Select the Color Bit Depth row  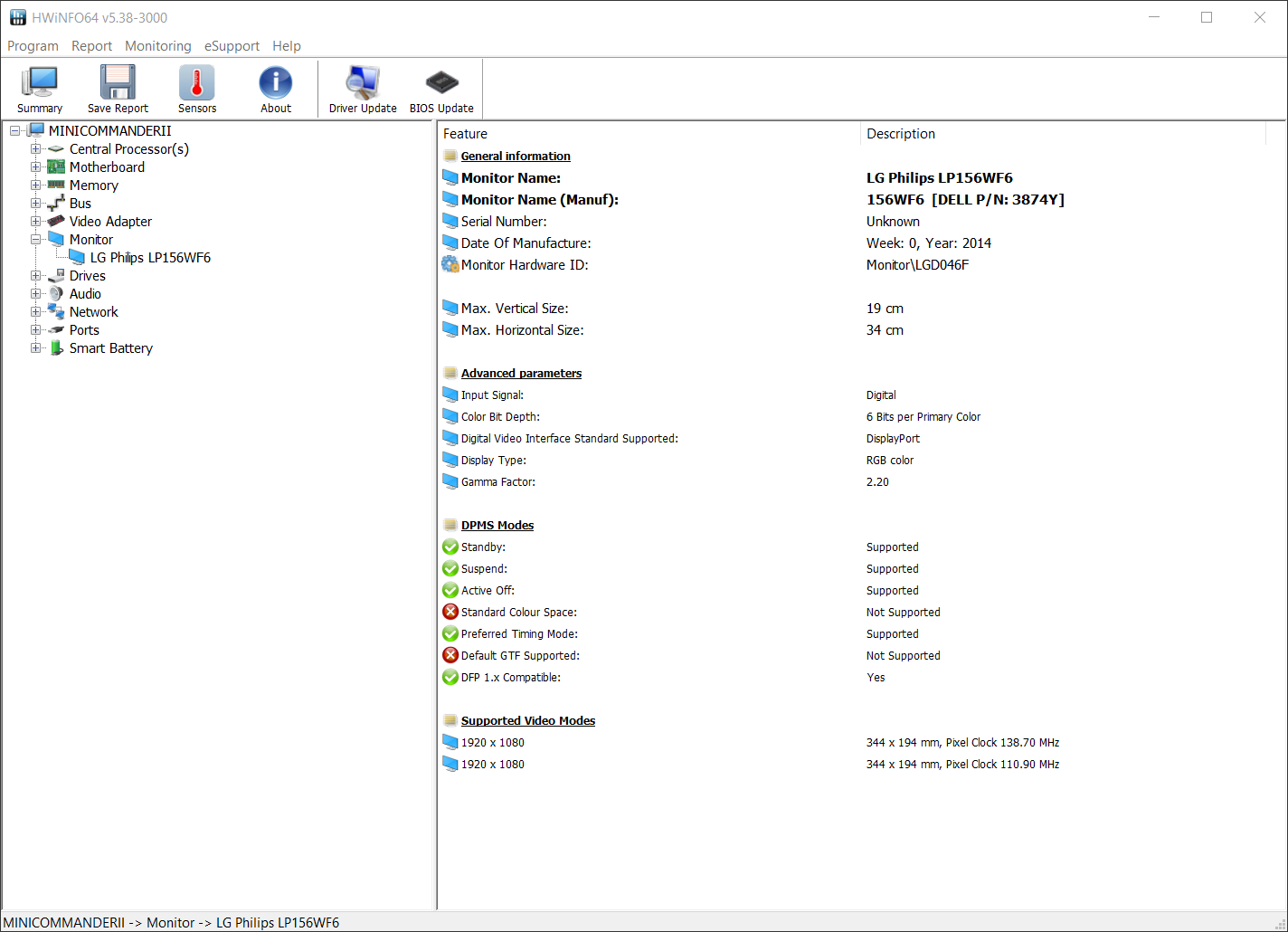point(851,417)
